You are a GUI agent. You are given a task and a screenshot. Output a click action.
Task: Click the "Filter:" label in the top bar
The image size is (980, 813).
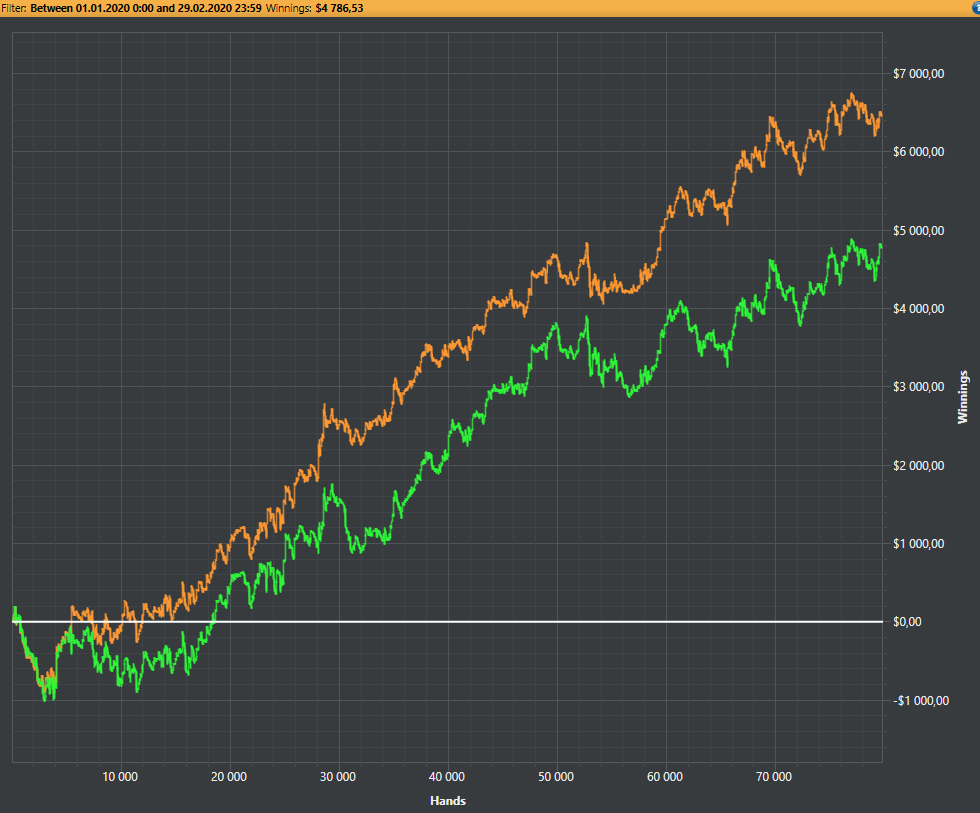14,8
